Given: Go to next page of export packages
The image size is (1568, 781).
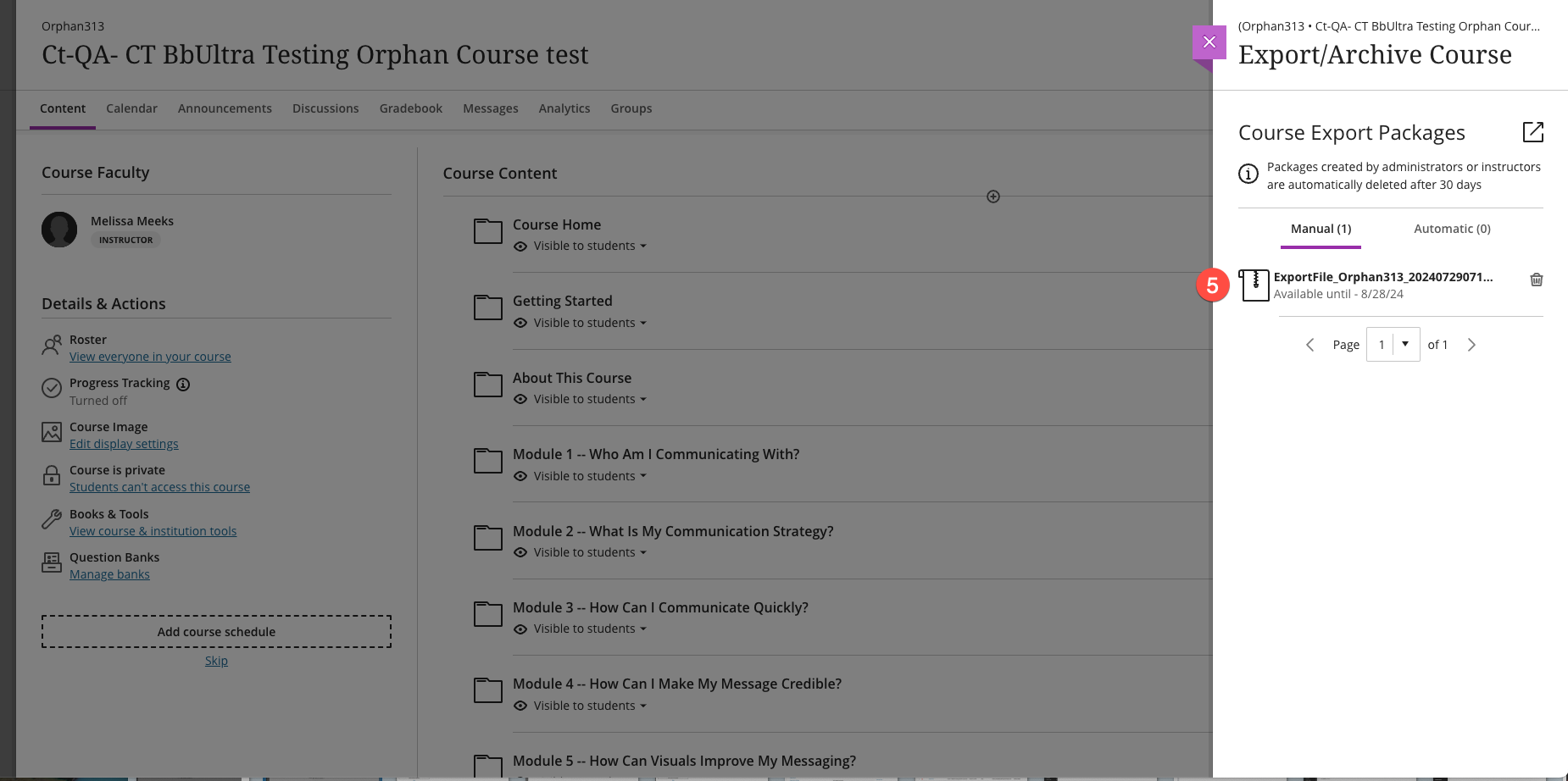Looking at the screenshot, I should tap(1471, 345).
